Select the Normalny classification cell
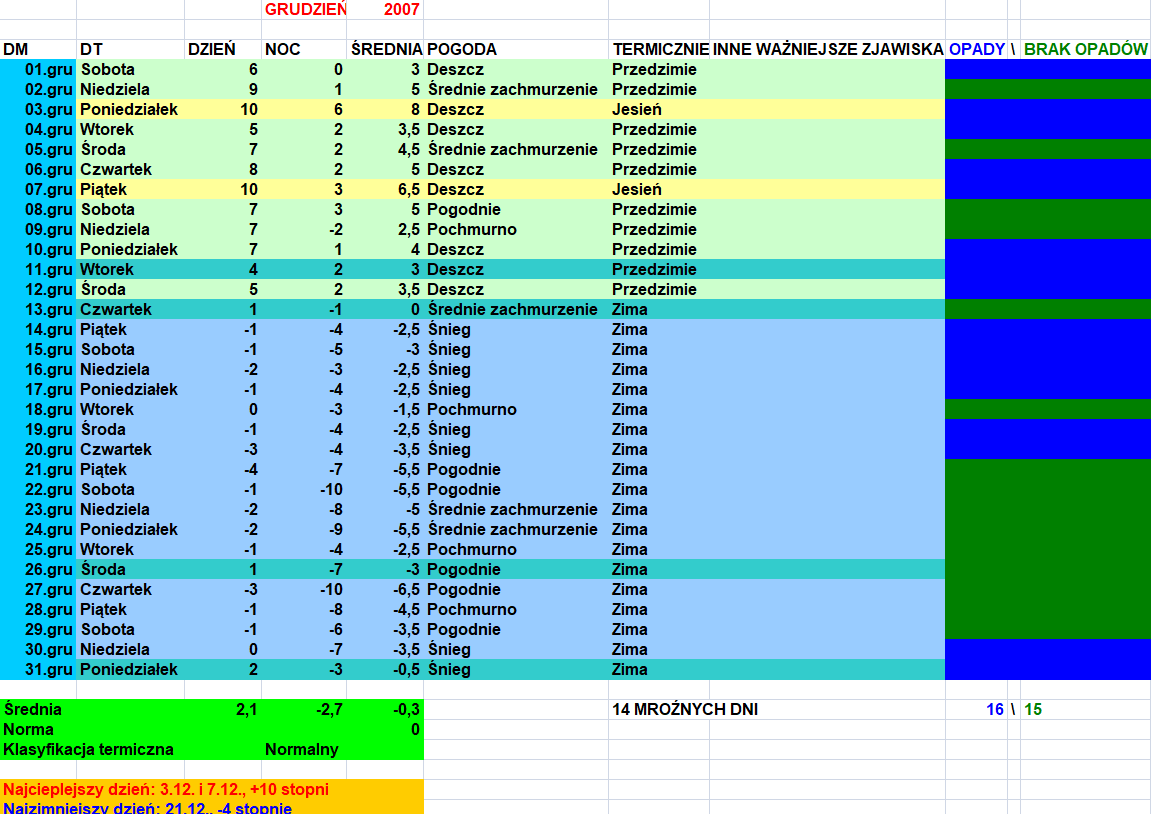1151x814 pixels. [x=301, y=749]
